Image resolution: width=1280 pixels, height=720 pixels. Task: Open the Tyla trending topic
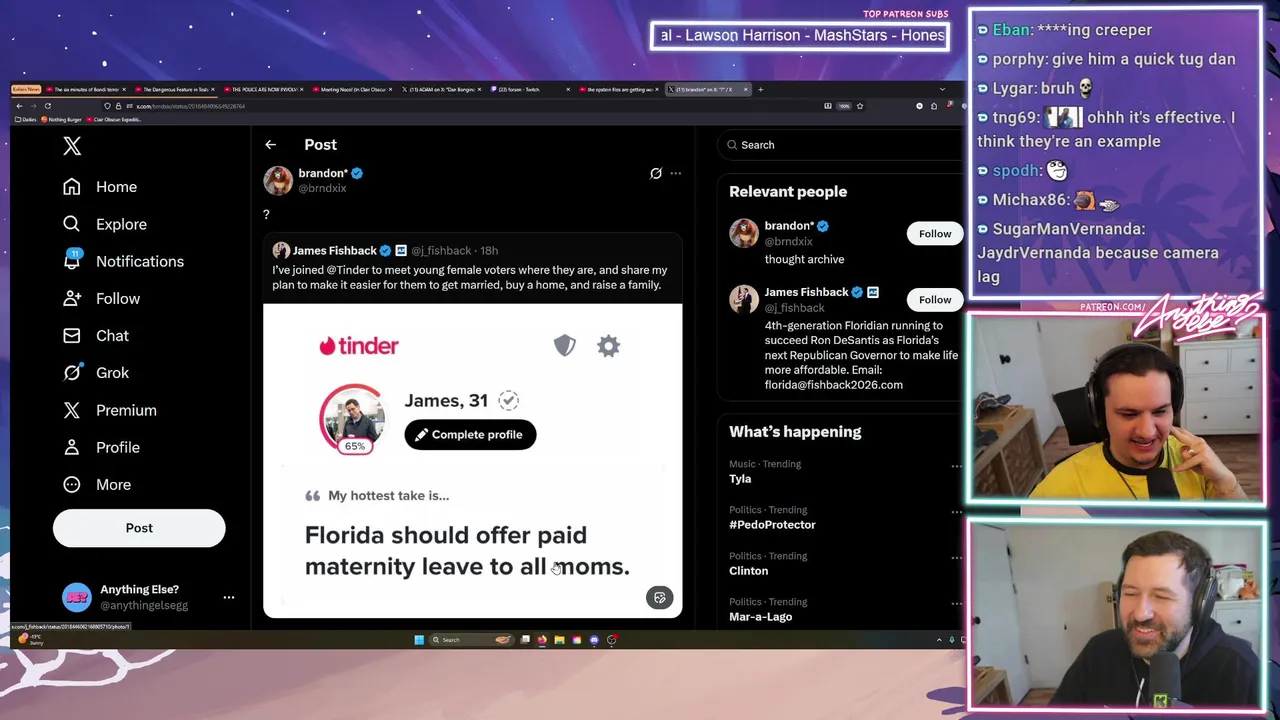(x=740, y=479)
